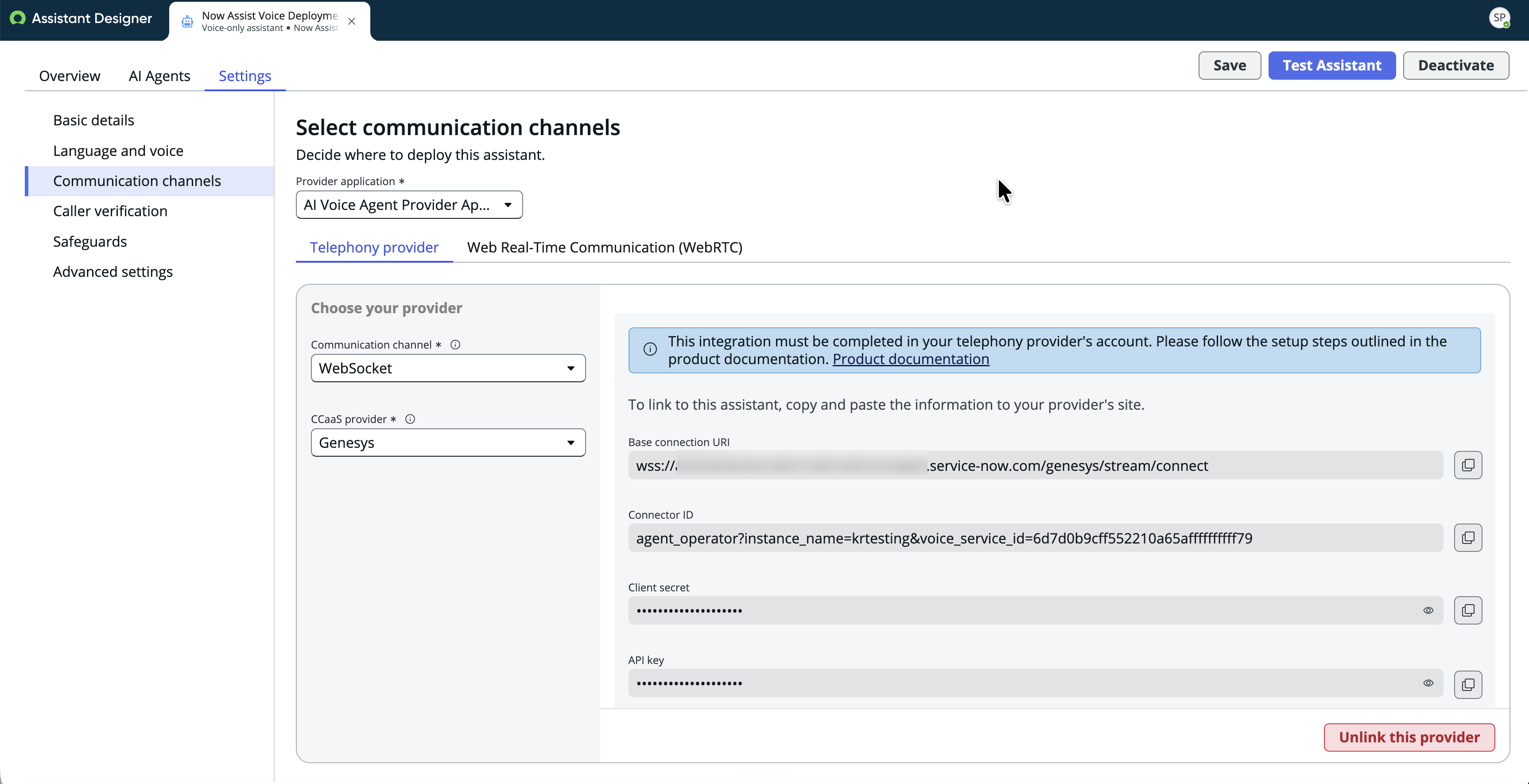Viewport: 1529px width, 784px height.
Task: Open the Provider application dropdown
Action: pyautogui.click(x=409, y=205)
